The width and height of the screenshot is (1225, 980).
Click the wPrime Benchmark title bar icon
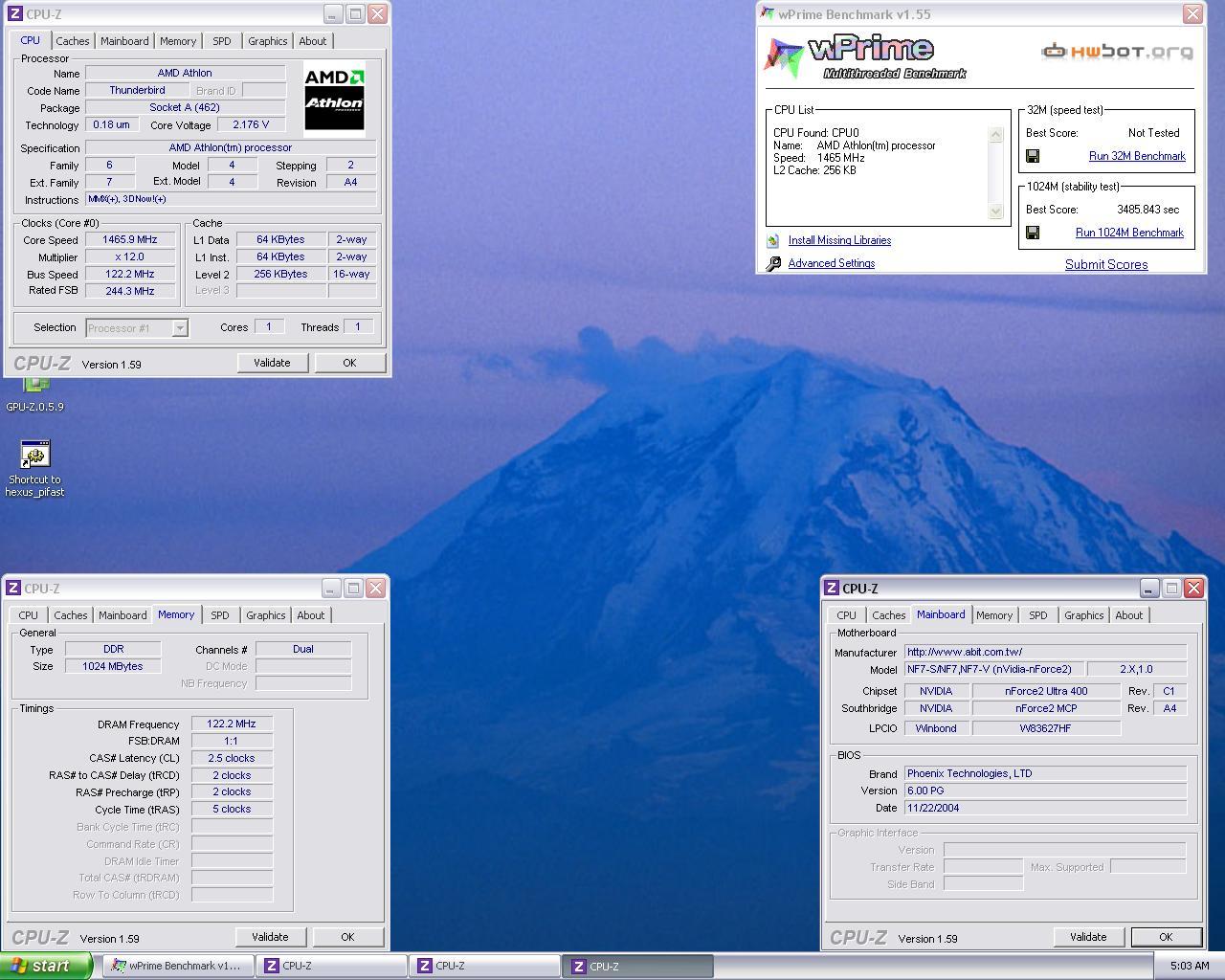pos(767,14)
